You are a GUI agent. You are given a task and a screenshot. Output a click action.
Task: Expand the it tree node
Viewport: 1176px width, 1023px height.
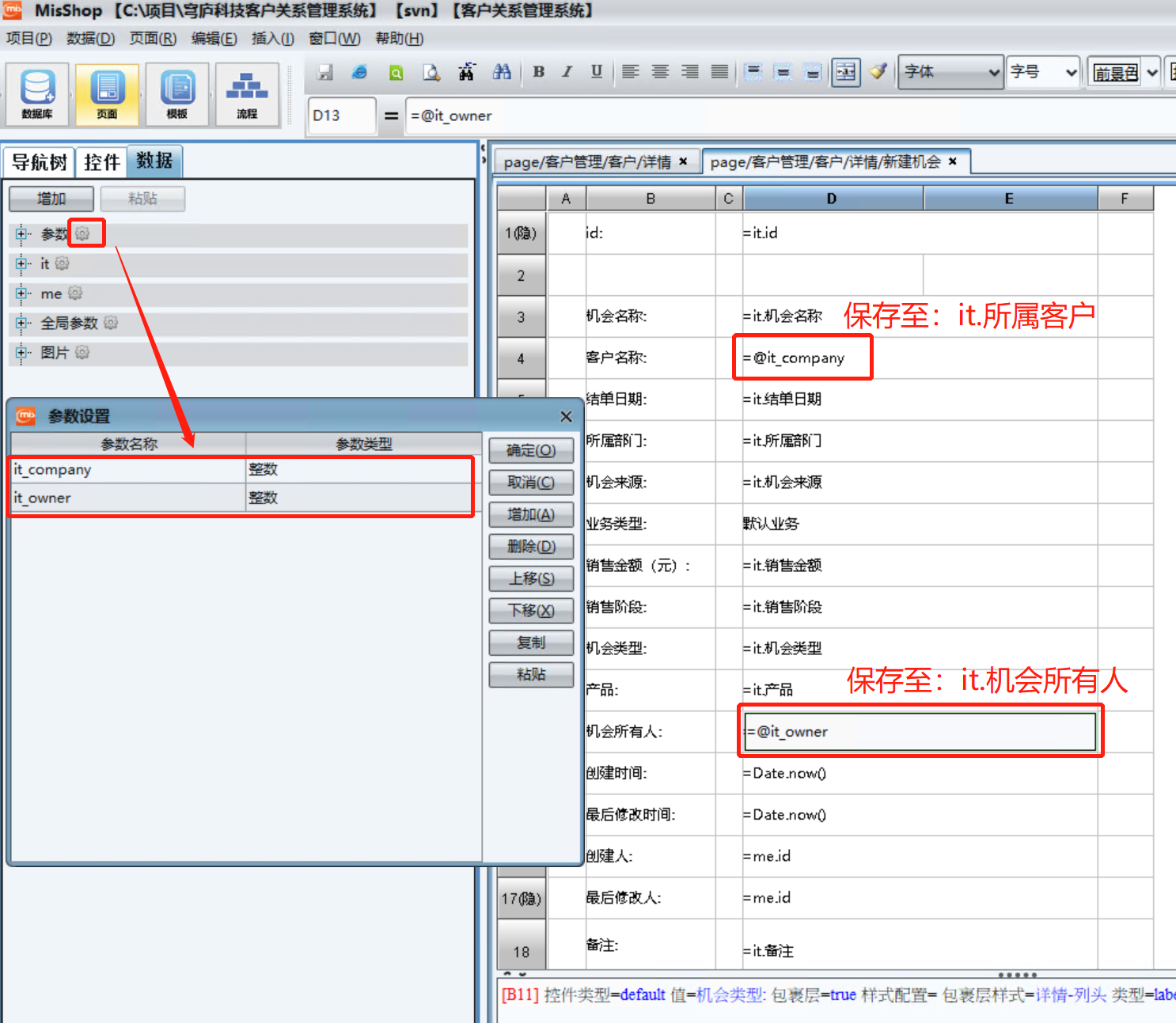(x=21, y=263)
